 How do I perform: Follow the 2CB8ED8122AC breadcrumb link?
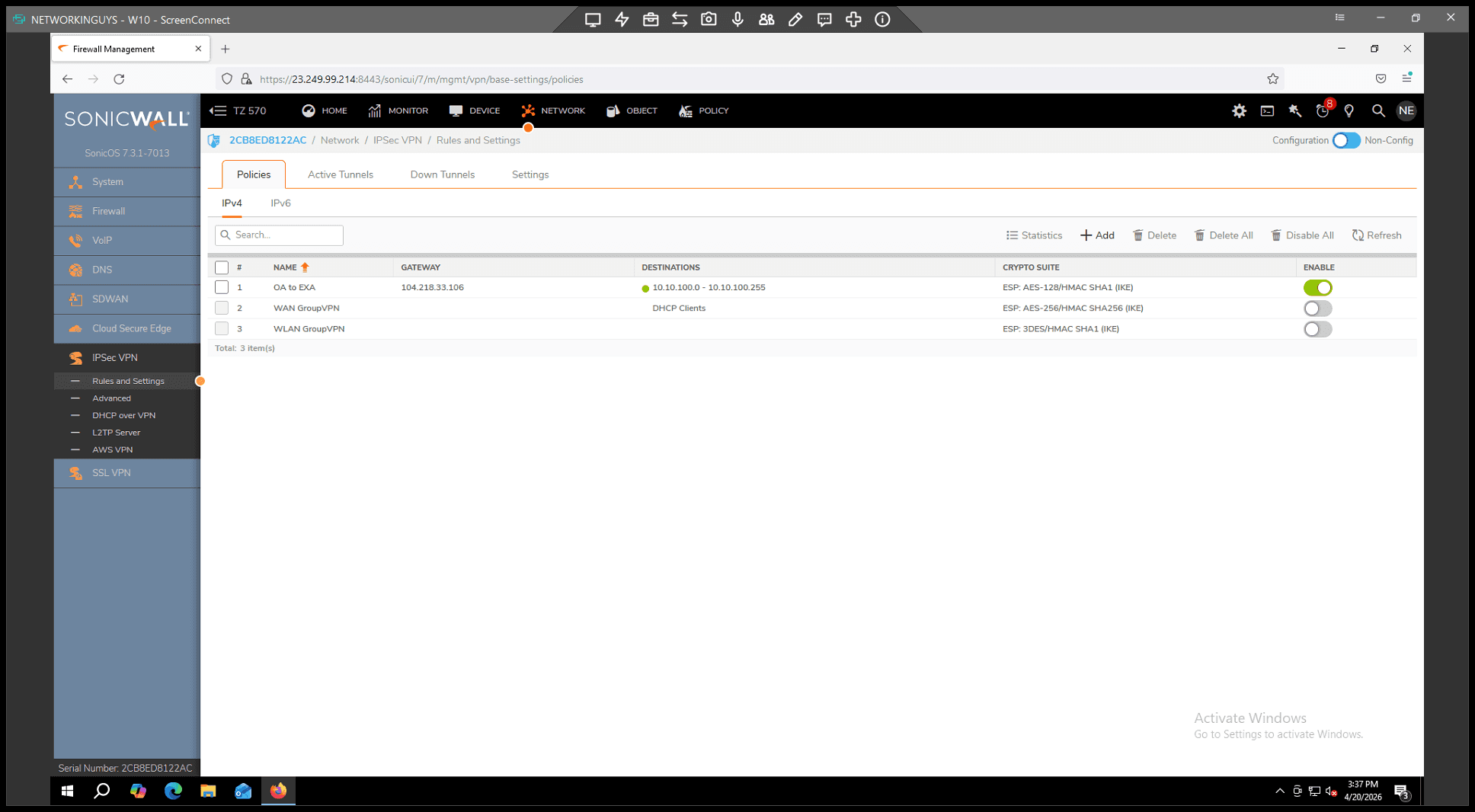tap(267, 140)
